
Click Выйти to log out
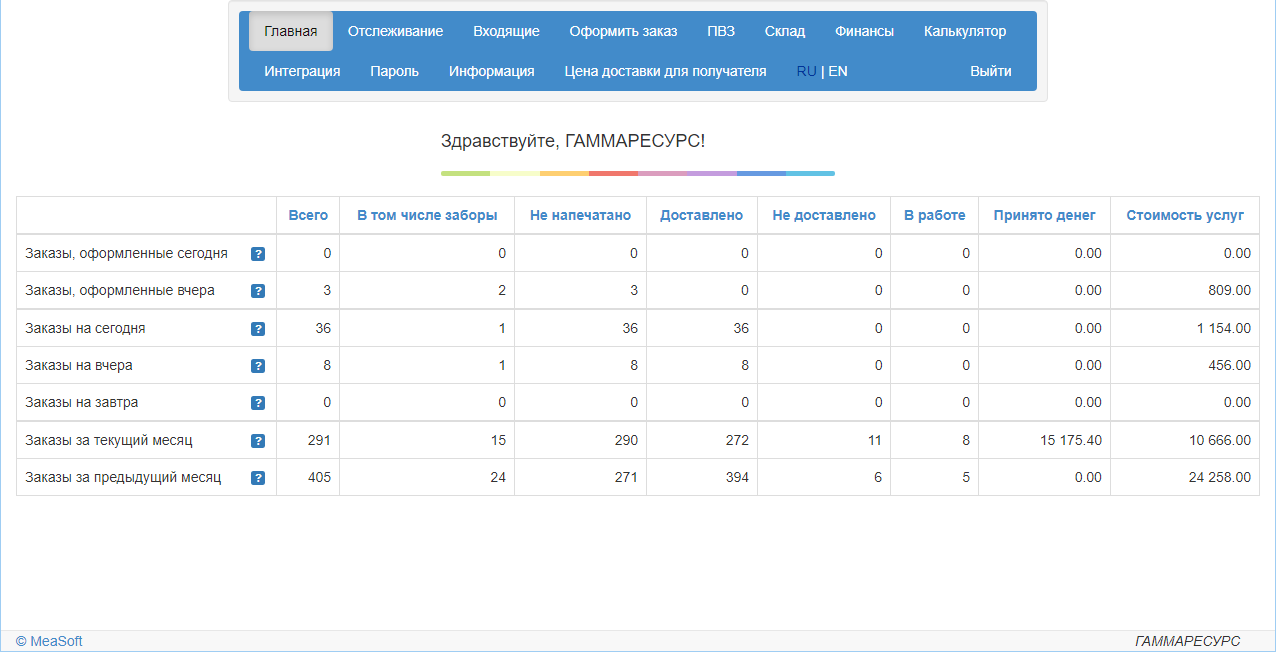tap(991, 71)
